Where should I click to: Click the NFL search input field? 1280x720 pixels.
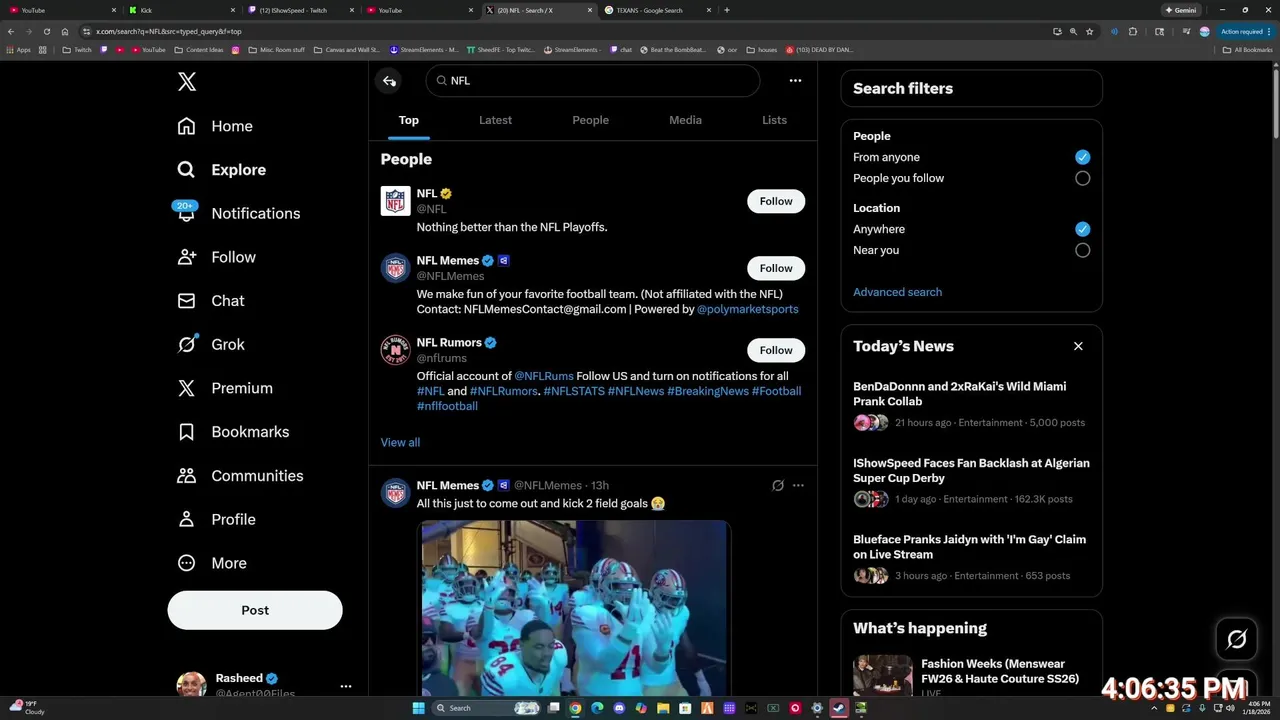592,81
